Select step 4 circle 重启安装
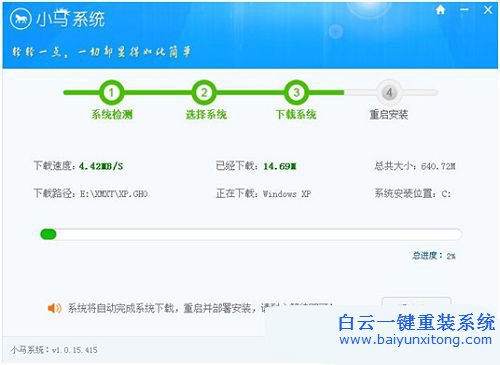The height and width of the screenshot is (365, 500). [x=389, y=92]
